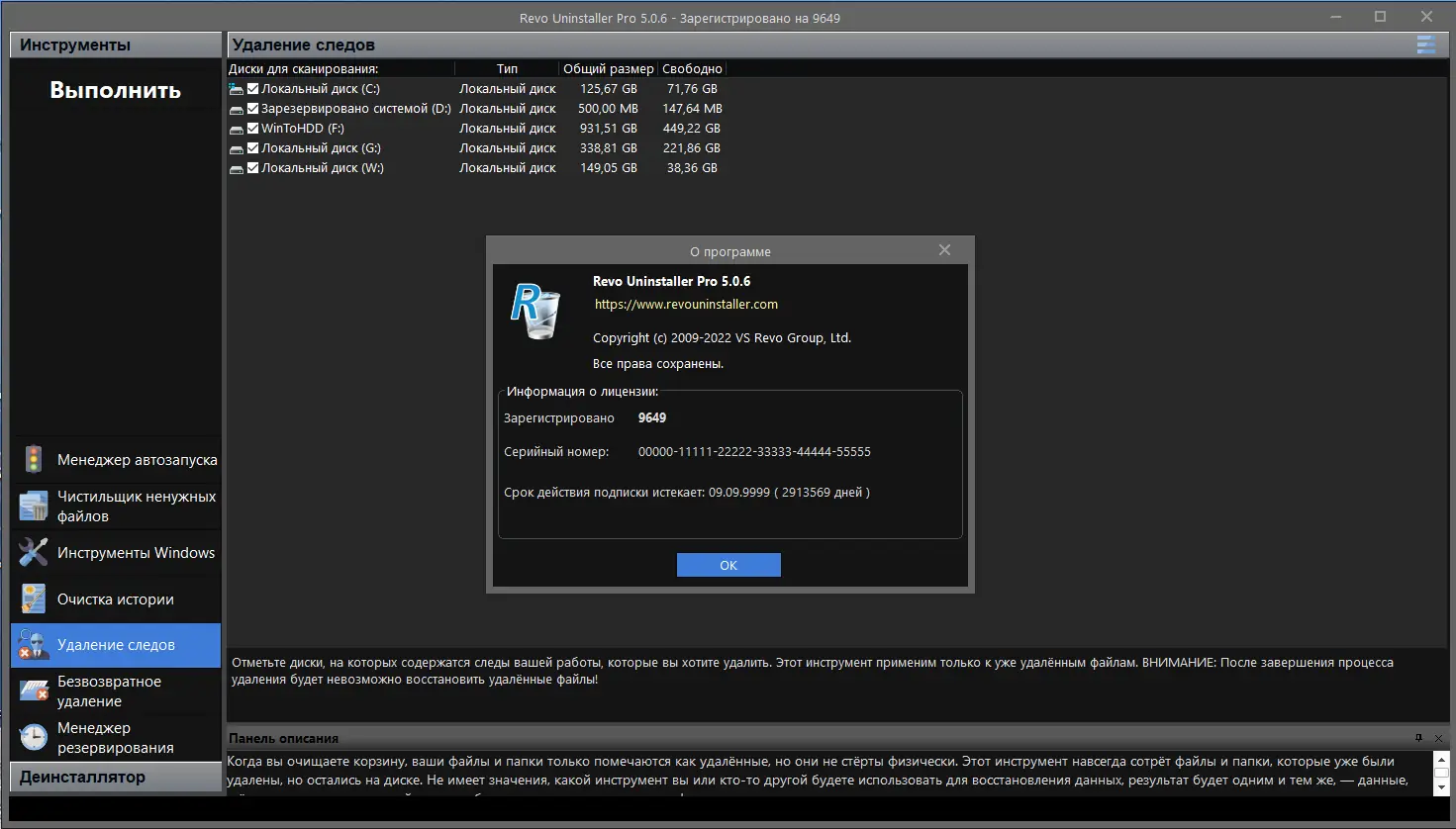Open the revouninstaller.com link
The height and width of the screenshot is (829, 1456).
click(685, 304)
